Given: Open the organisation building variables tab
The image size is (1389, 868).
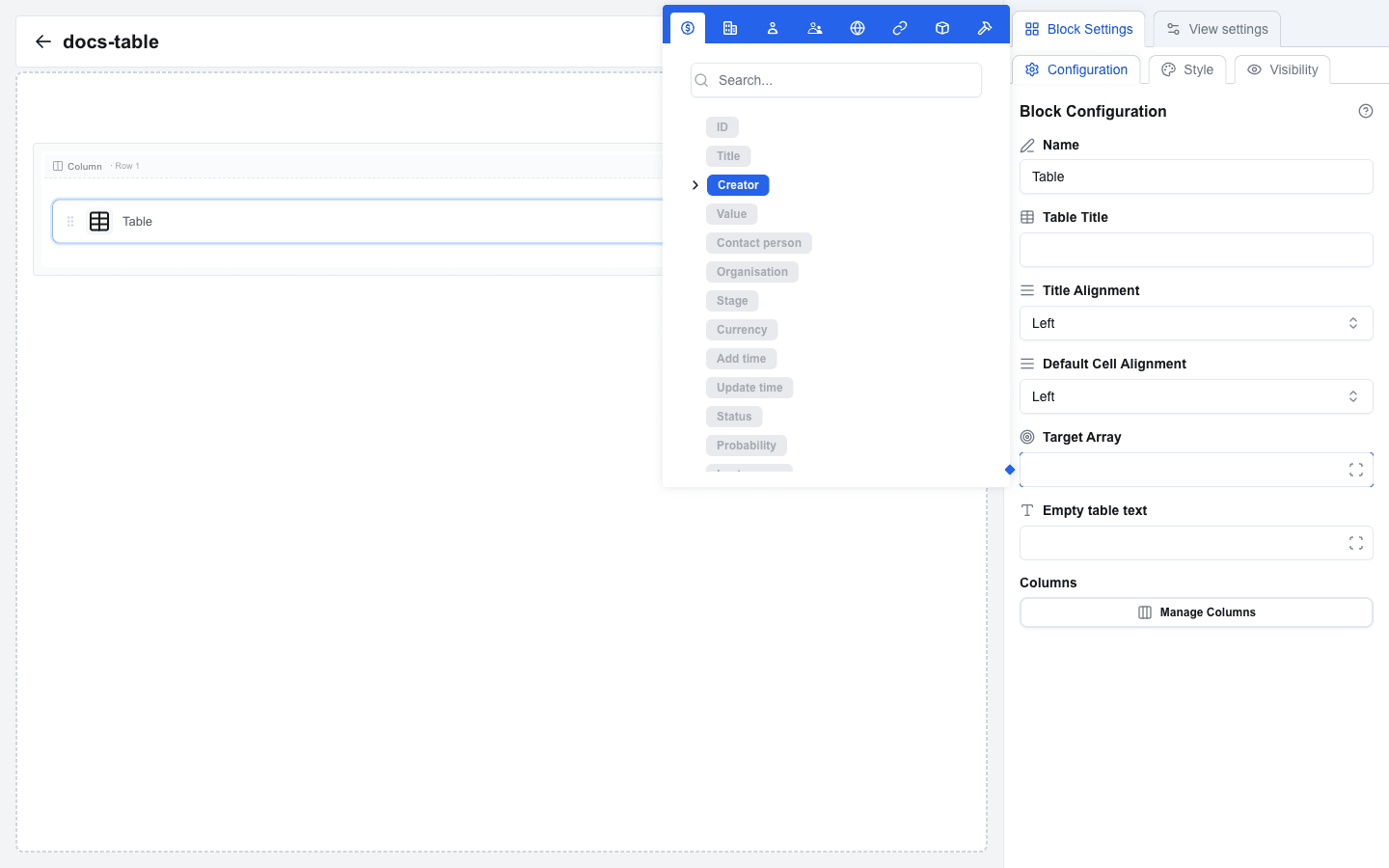Looking at the screenshot, I should (730, 28).
